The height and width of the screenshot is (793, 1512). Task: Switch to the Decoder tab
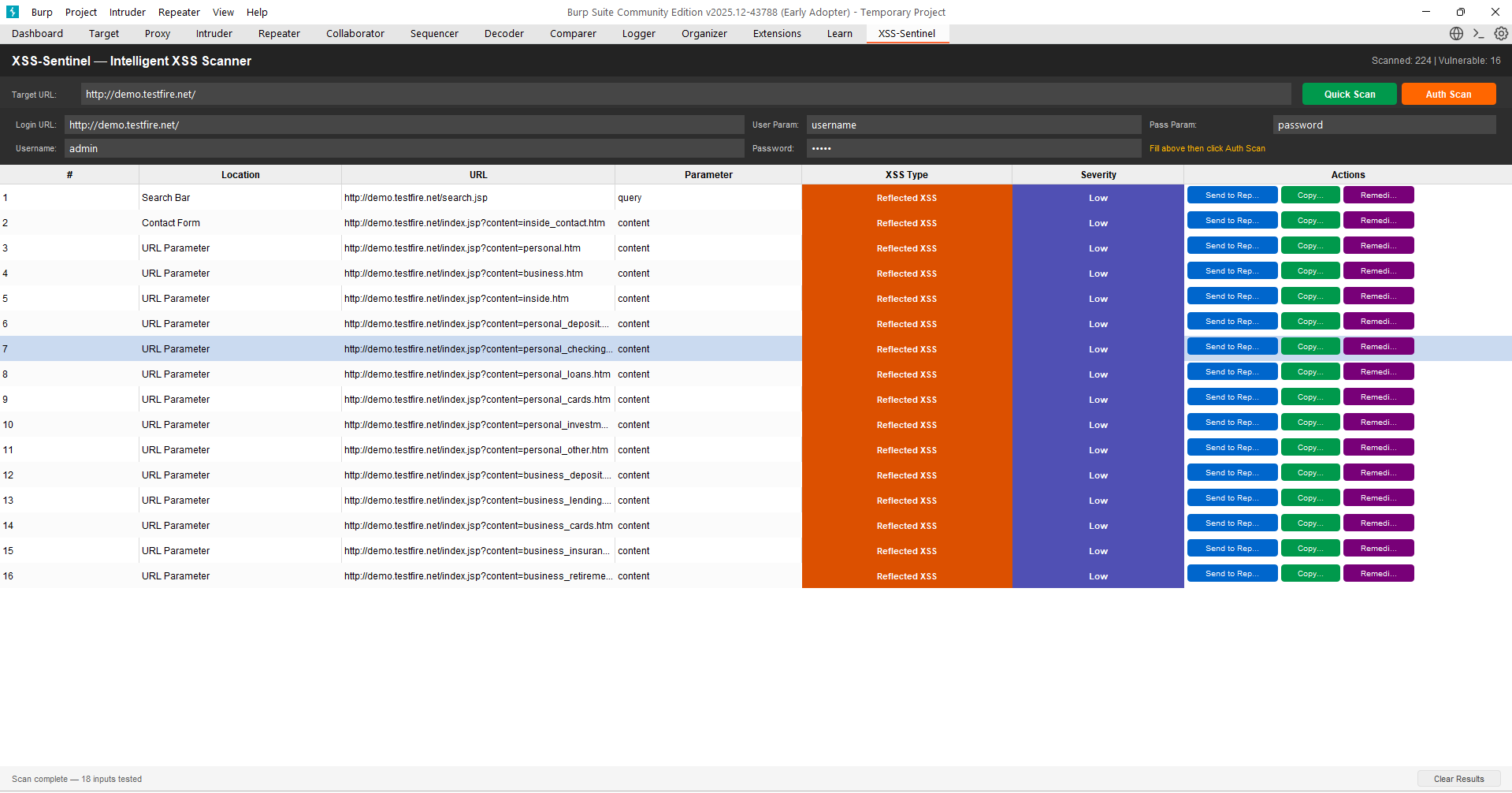coord(504,33)
